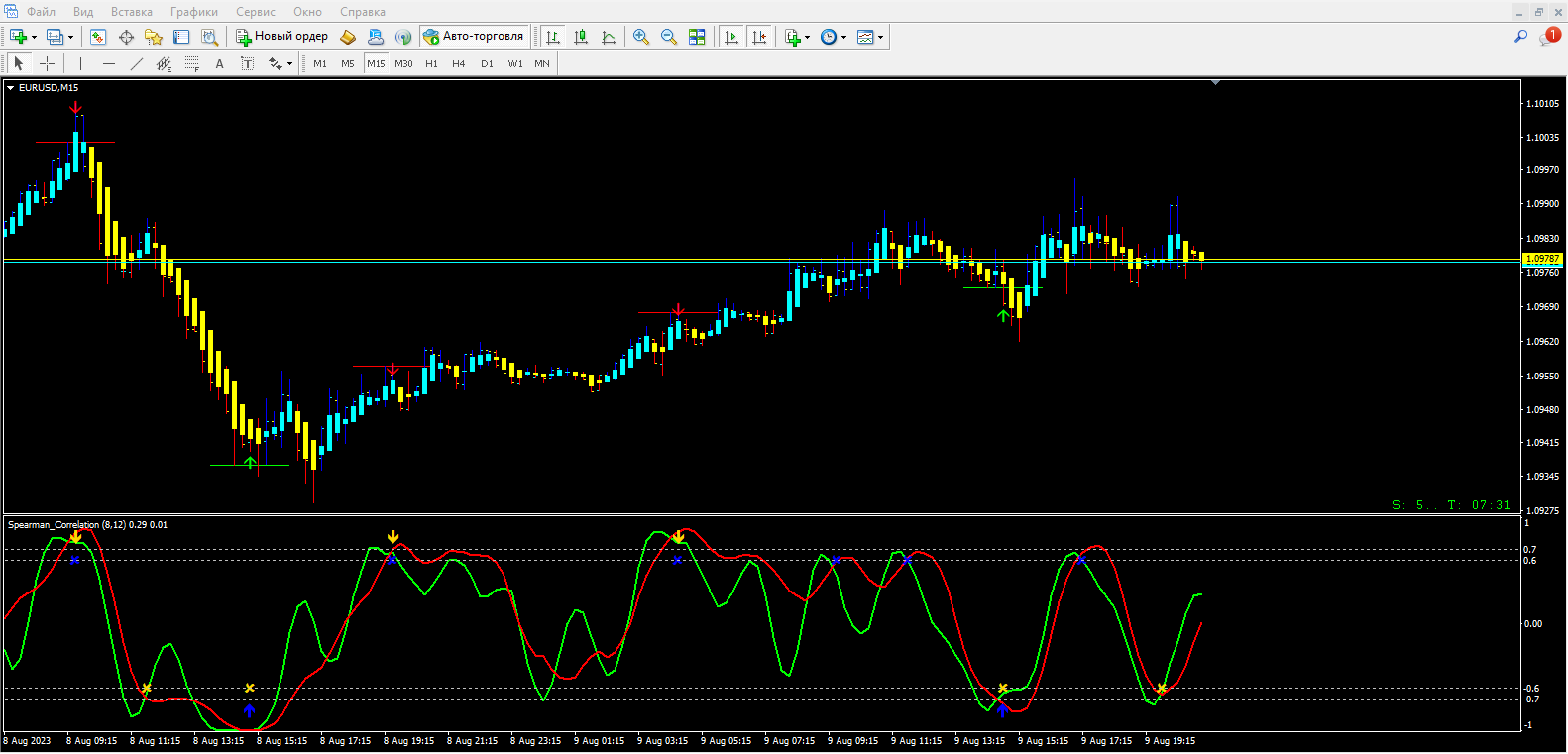Switch timeframe to D1
Viewport: 1568px width, 754px height.
(487, 63)
